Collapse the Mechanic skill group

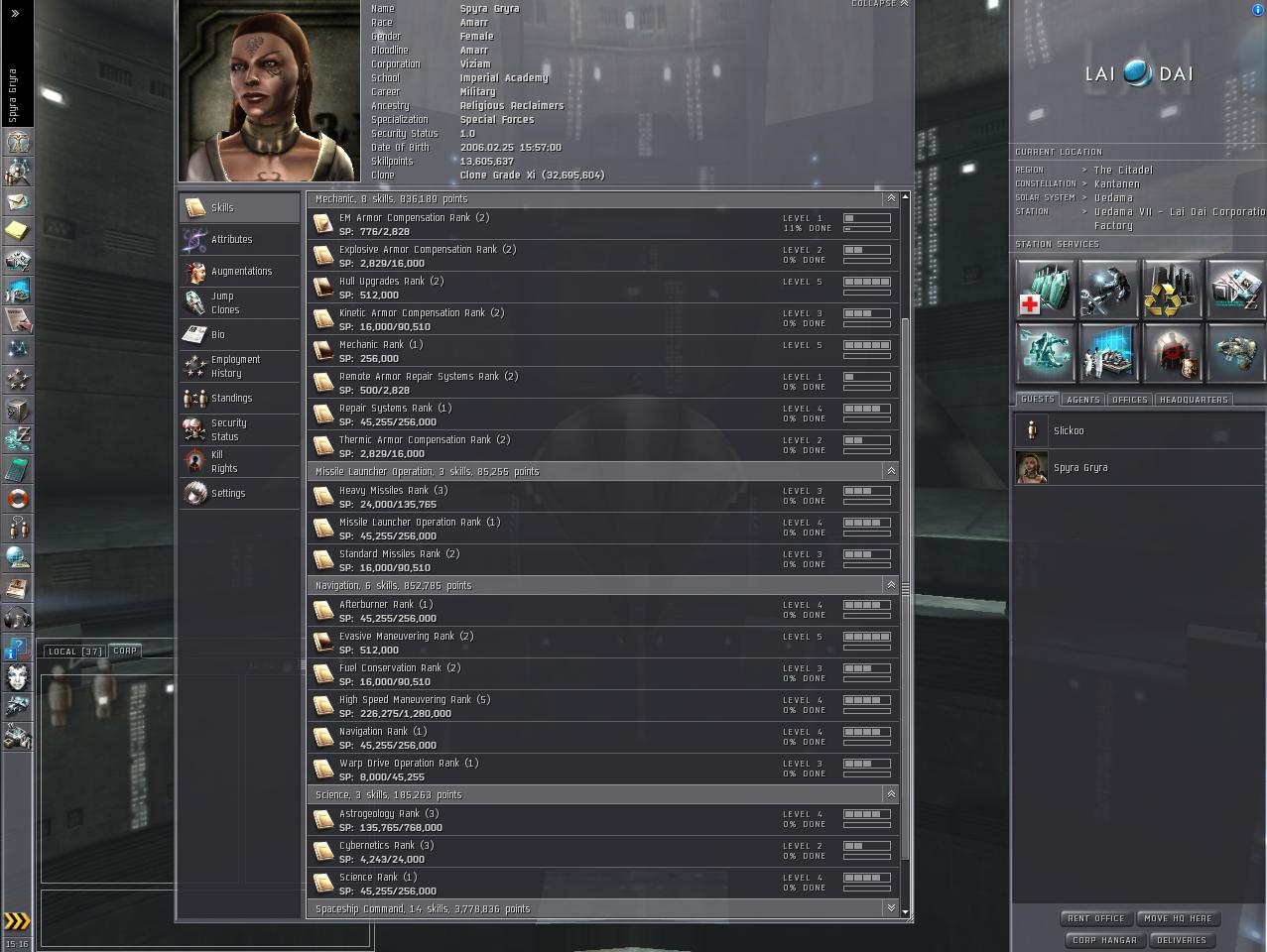click(891, 198)
